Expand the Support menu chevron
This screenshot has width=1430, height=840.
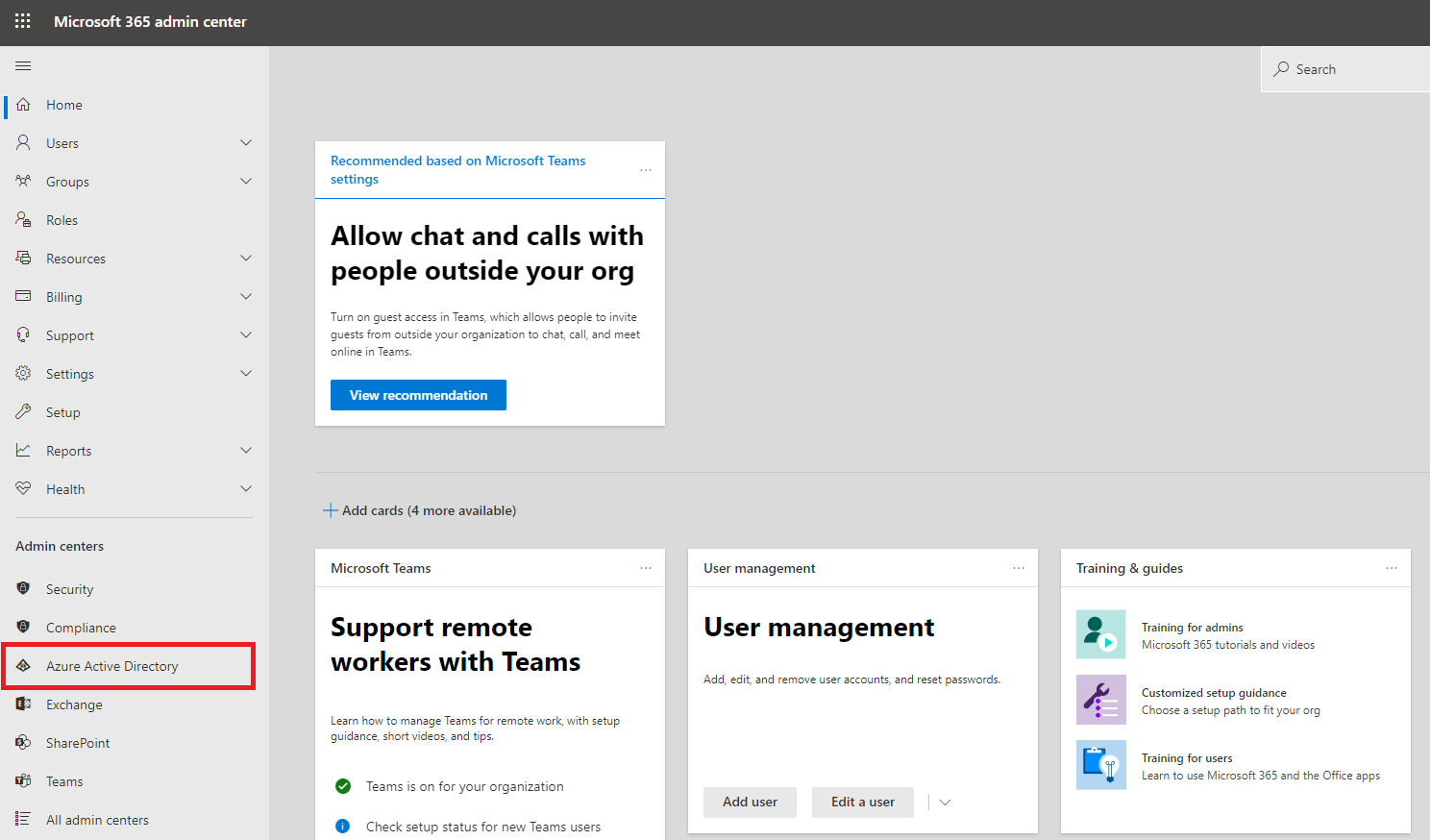click(x=246, y=335)
